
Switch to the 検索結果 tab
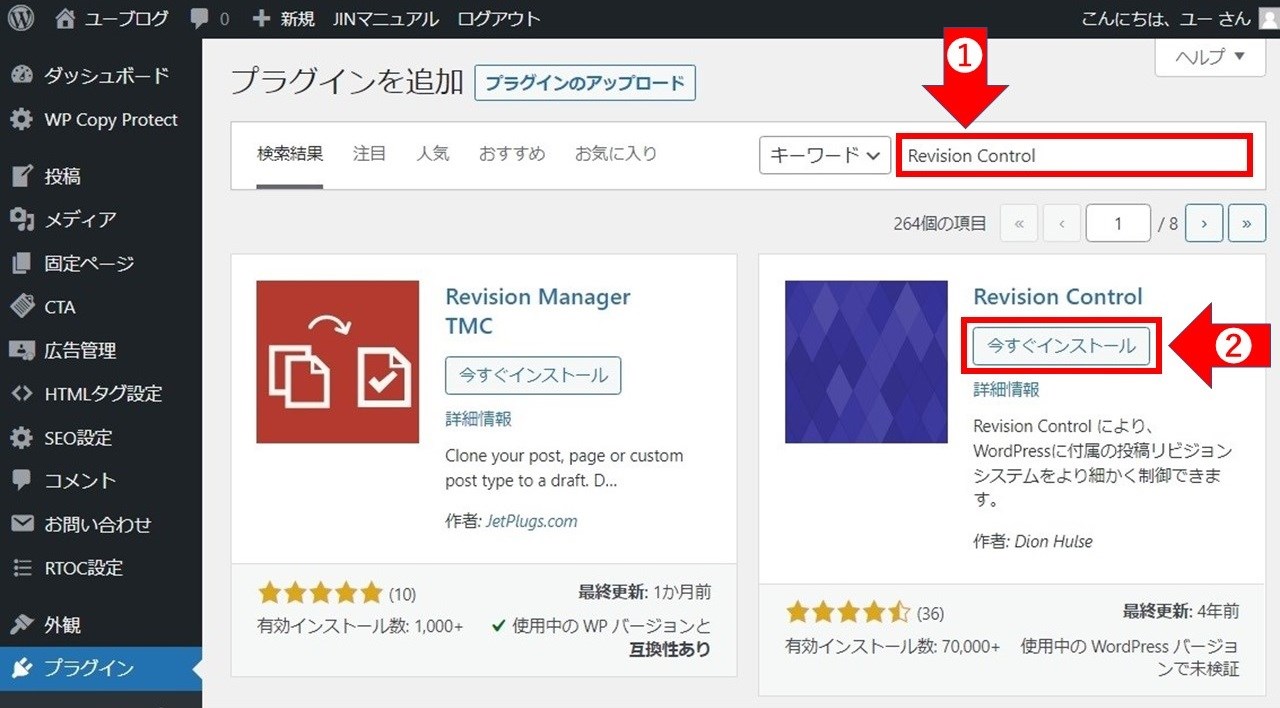(x=290, y=154)
